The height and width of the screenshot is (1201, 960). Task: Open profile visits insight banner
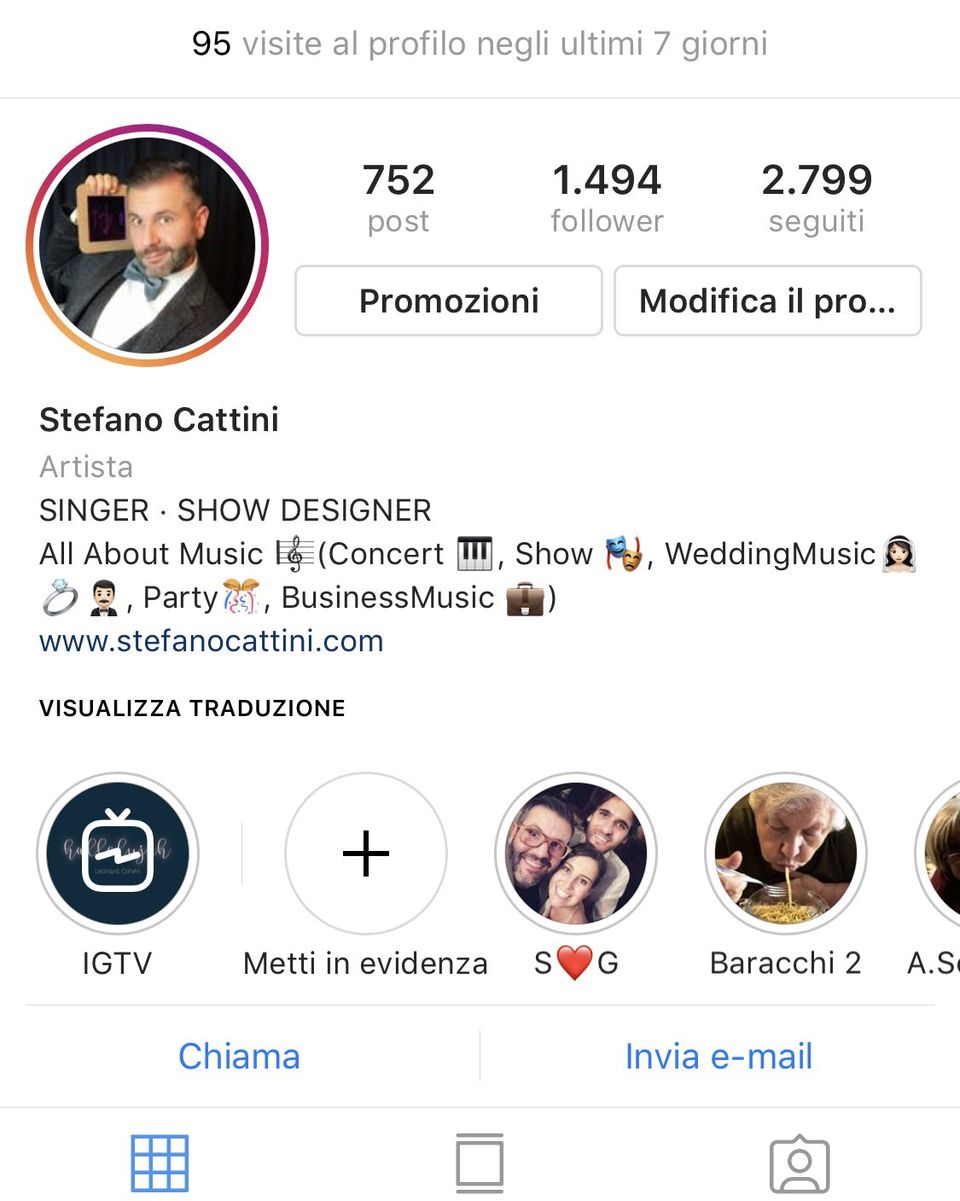[x=480, y=44]
